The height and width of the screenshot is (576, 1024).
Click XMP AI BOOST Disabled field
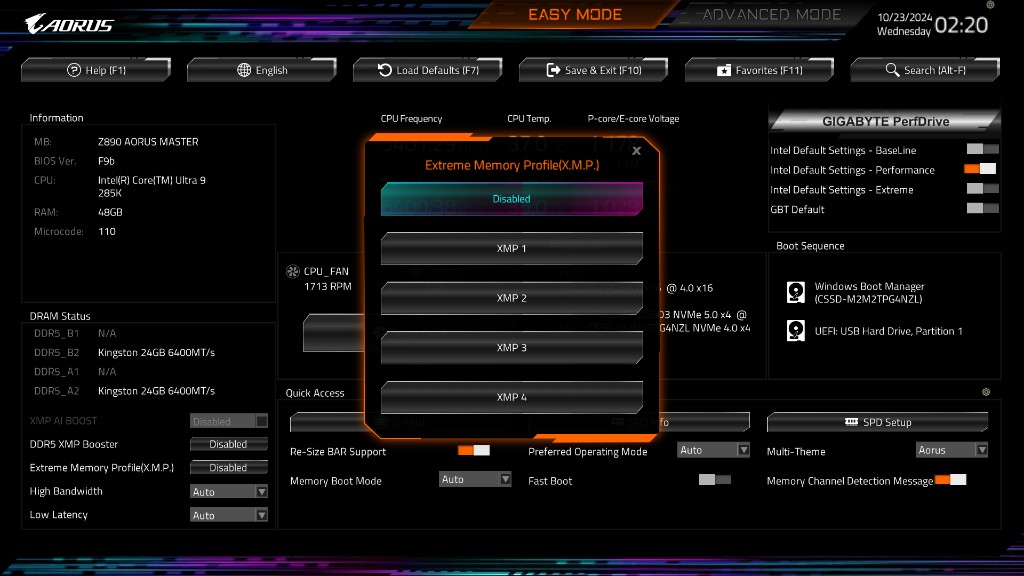(229, 421)
